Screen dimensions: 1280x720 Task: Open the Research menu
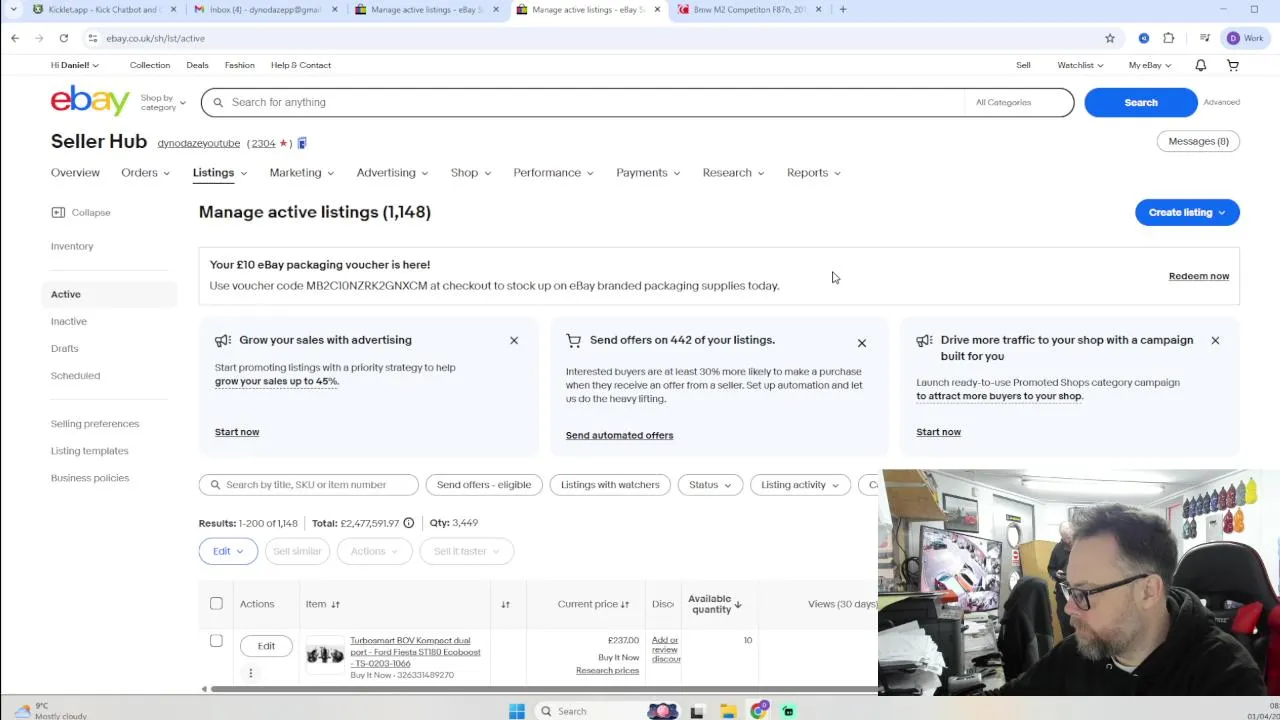pos(733,173)
